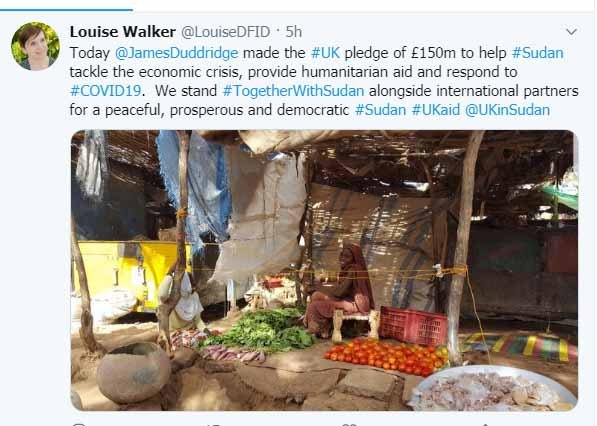
Task: Open the #UK hashtag
Action: point(325,53)
